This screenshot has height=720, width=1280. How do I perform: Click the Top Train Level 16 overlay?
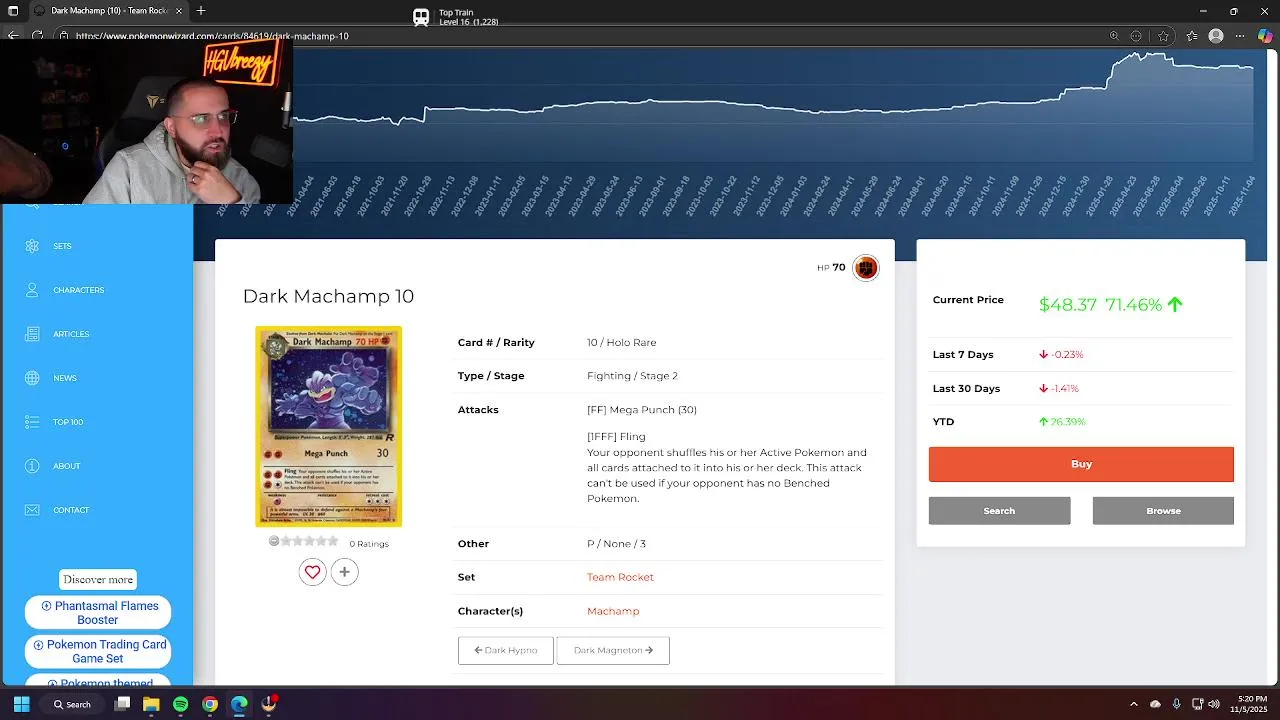click(456, 17)
